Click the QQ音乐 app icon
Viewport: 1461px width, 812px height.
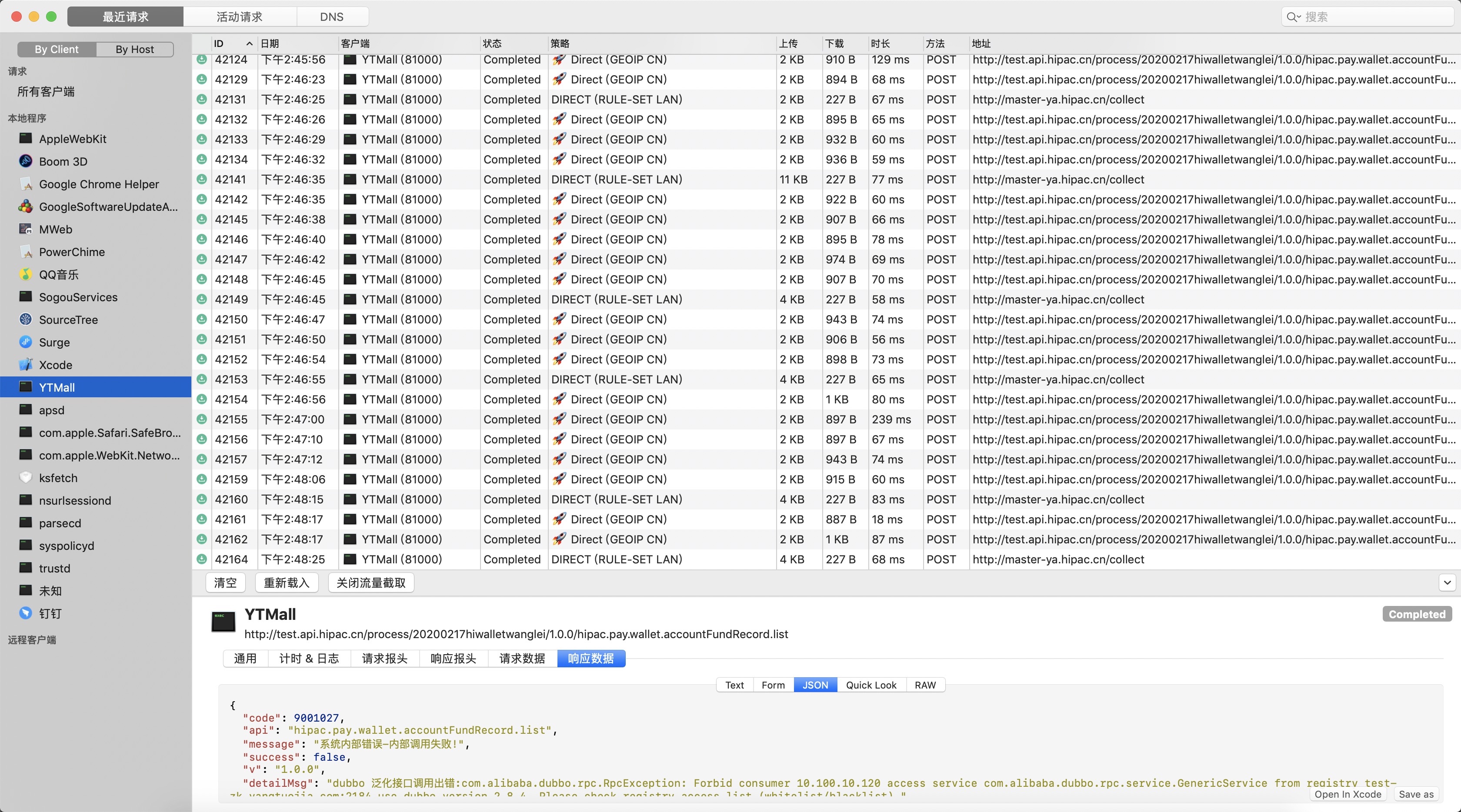click(x=26, y=274)
